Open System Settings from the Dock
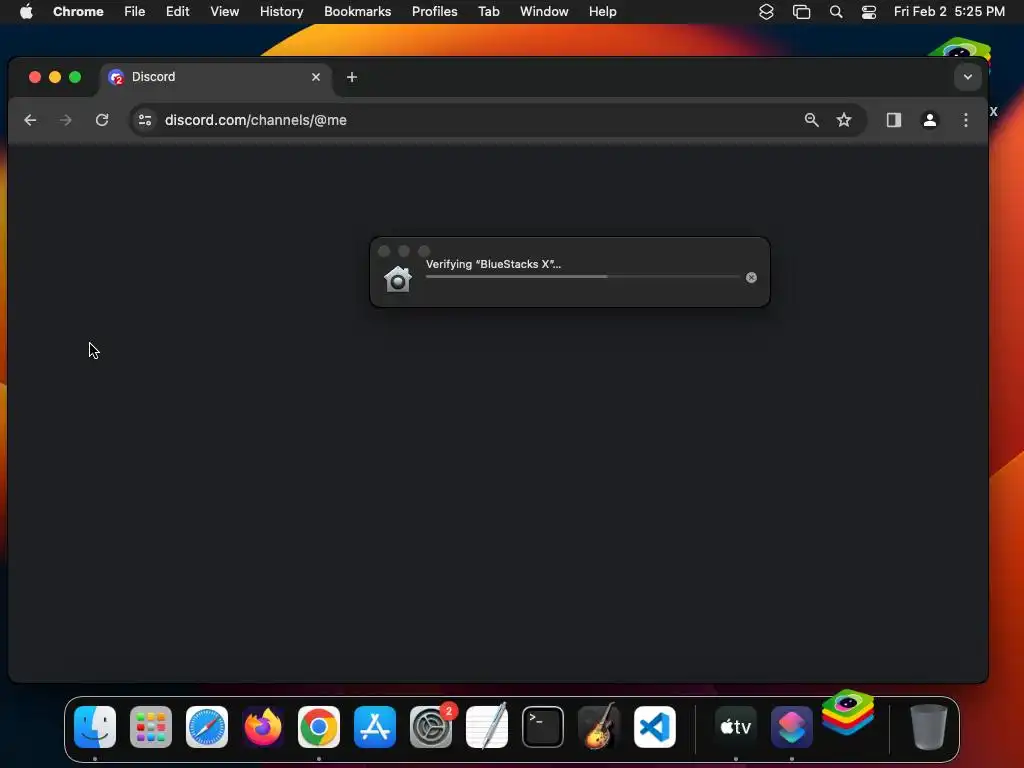This screenshot has height=768, width=1024. [x=431, y=727]
